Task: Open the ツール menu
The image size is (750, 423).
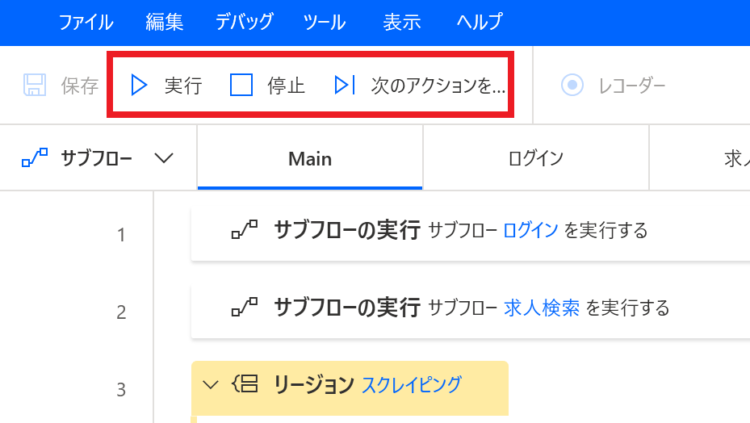Action: coord(324,22)
